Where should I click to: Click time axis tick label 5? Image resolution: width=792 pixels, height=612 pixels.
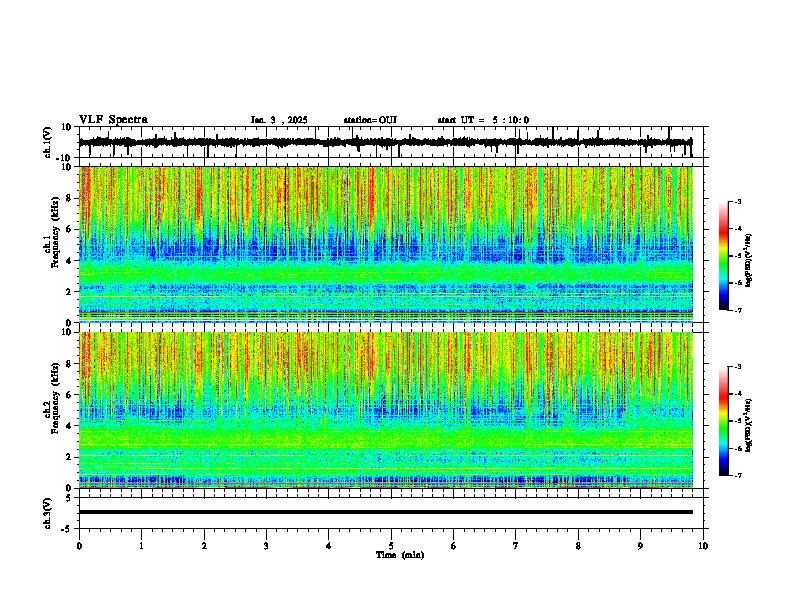pyautogui.click(x=391, y=546)
